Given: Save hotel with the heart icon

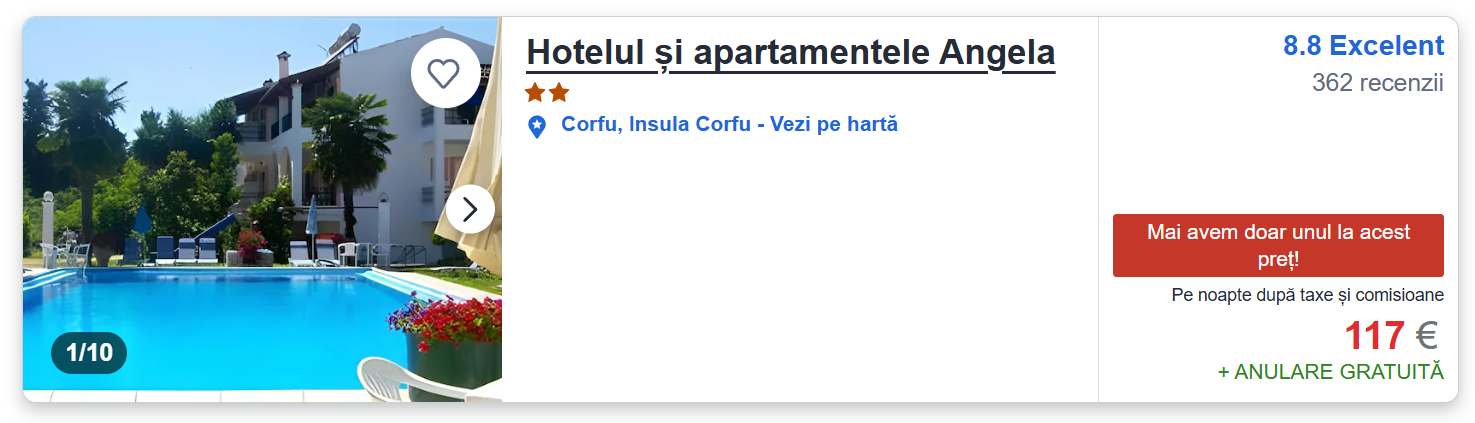Looking at the screenshot, I should (444, 73).
